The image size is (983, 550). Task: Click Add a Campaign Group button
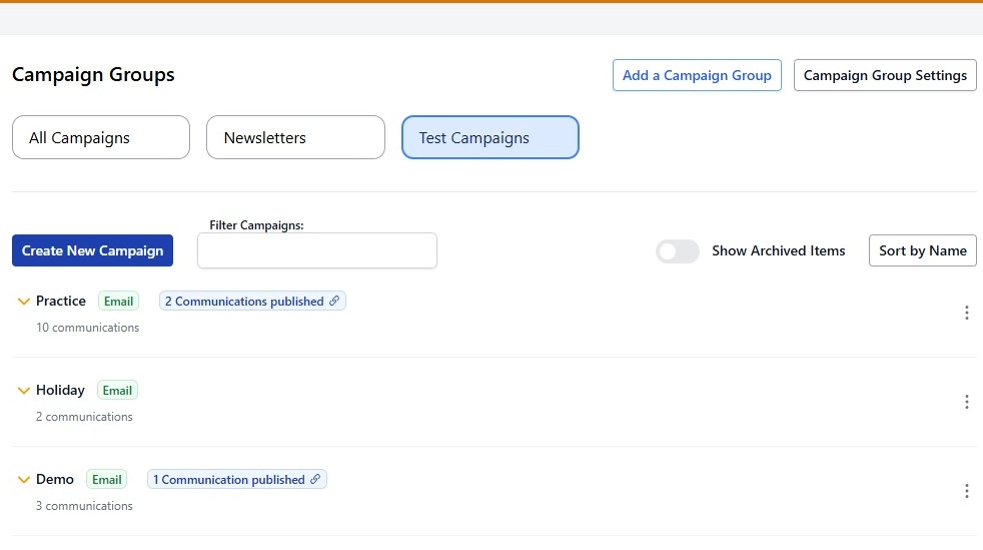(696, 75)
